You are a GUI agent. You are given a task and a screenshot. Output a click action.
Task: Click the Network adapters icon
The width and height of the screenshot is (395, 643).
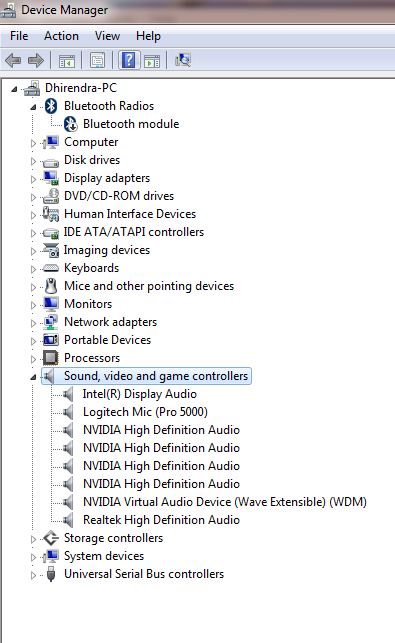click(x=51, y=322)
